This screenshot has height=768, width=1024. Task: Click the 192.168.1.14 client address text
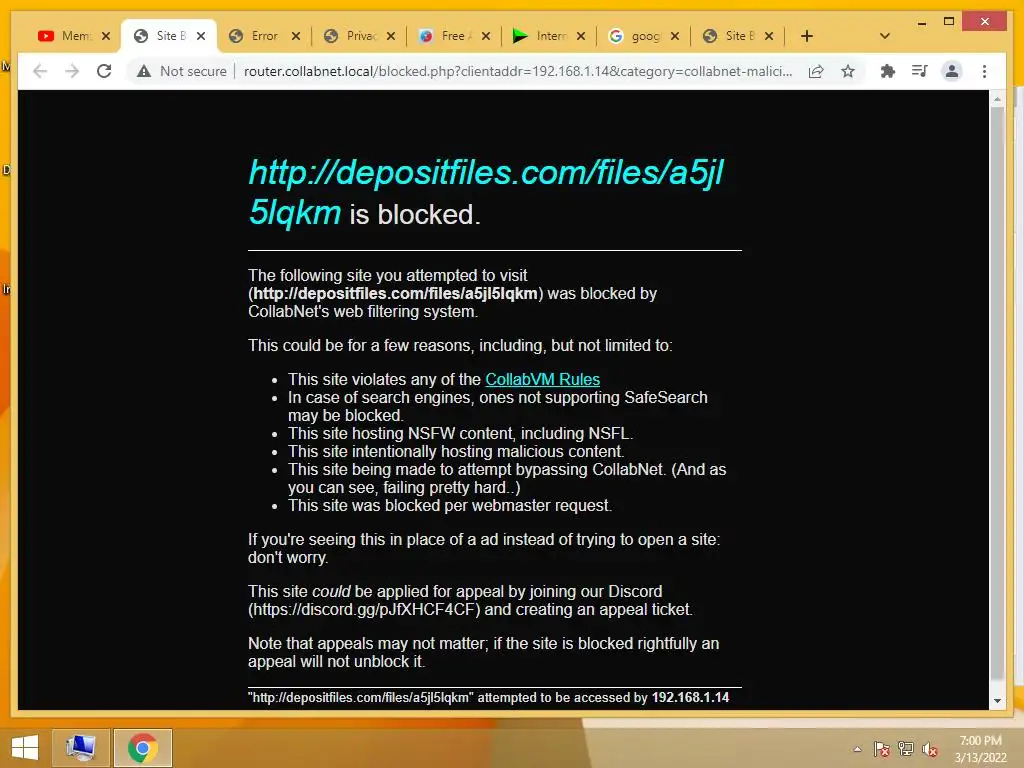click(690, 697)
